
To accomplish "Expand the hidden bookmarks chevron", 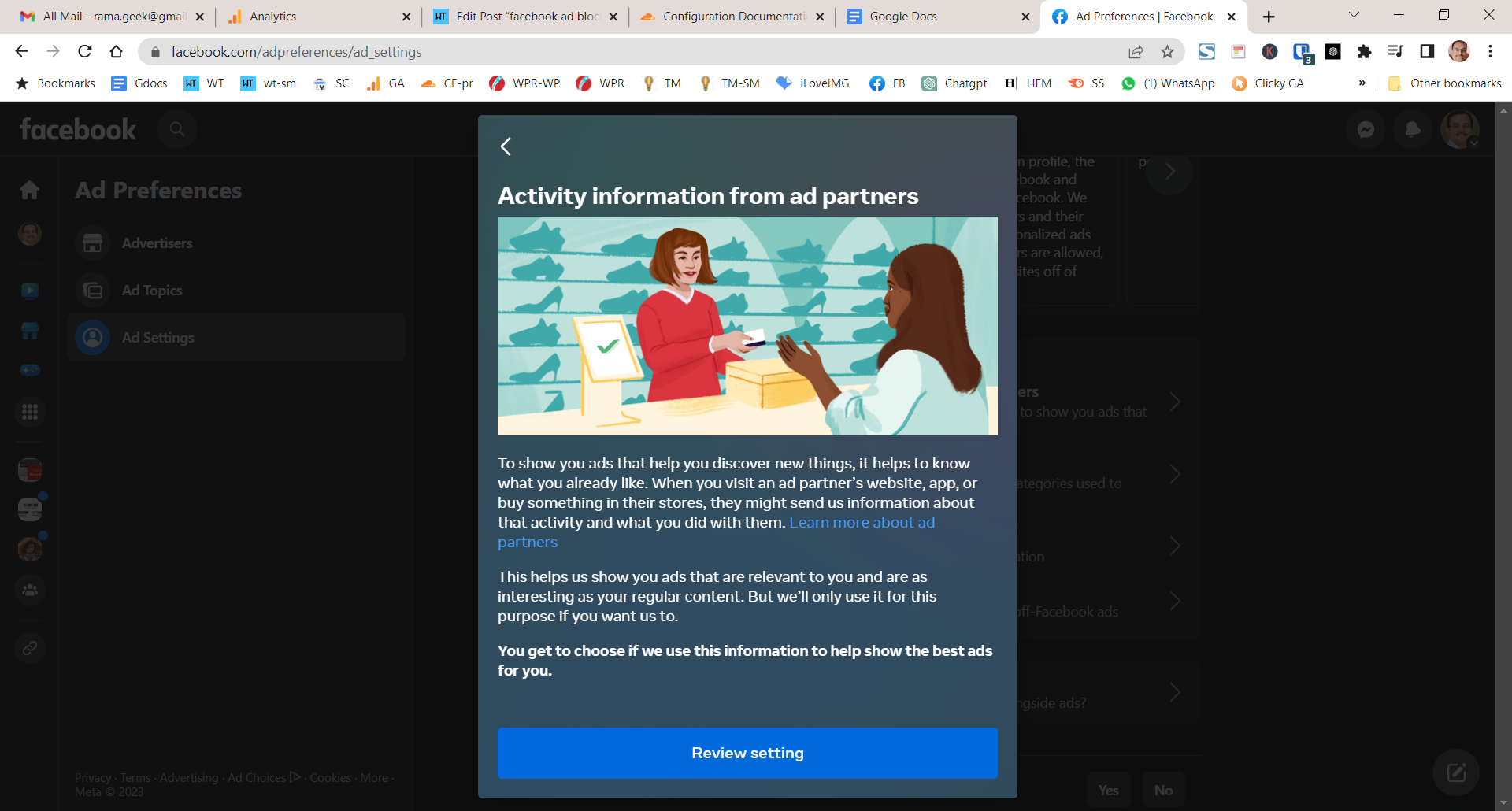I will 1362,83.
